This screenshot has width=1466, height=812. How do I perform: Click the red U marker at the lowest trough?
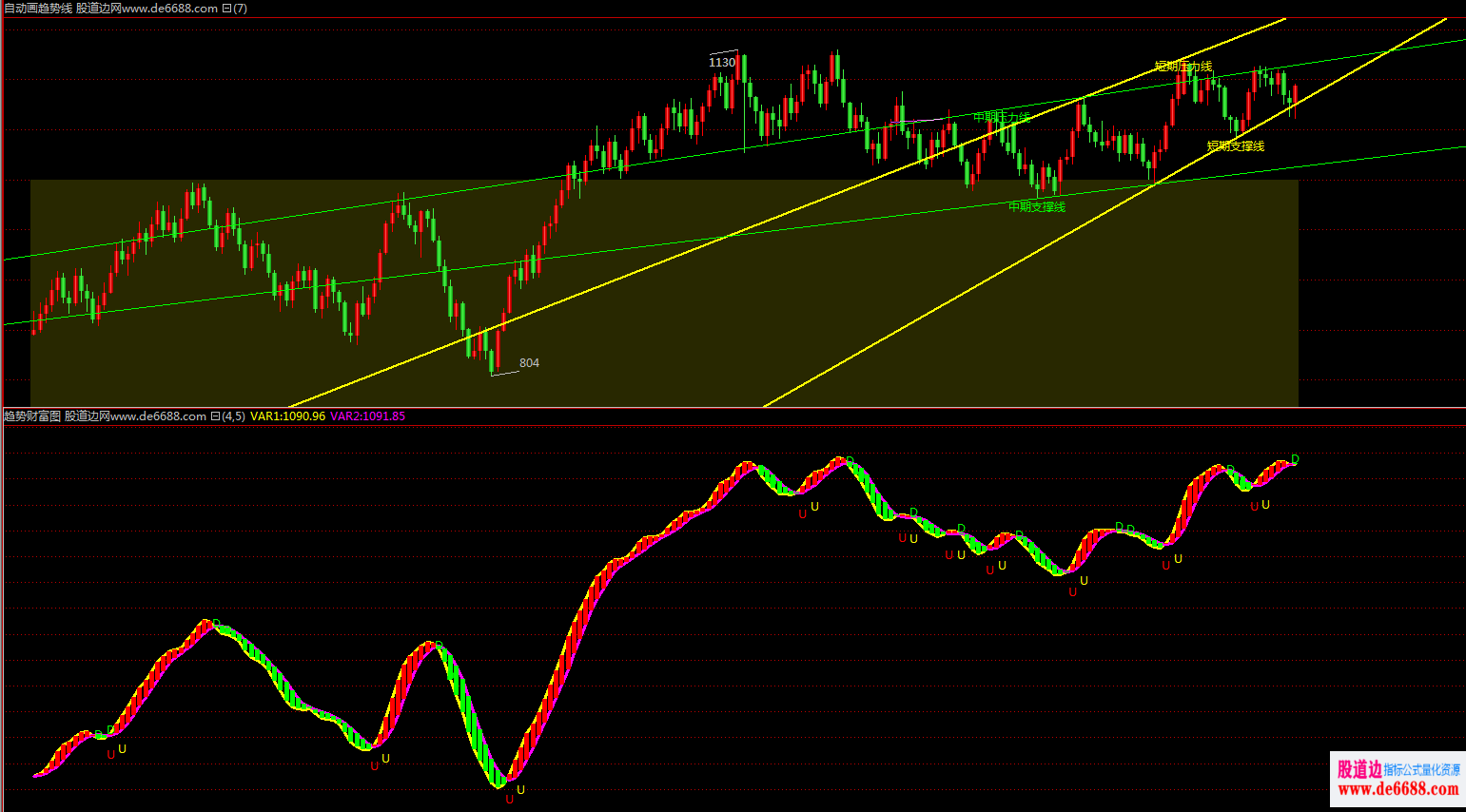click(x=509, y=800)
